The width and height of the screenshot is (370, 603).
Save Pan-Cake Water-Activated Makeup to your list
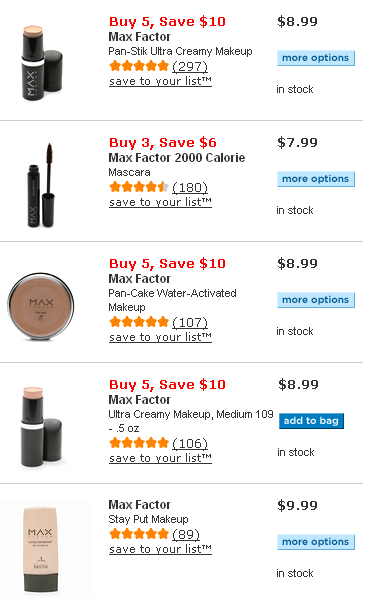(x=160, y=337)
